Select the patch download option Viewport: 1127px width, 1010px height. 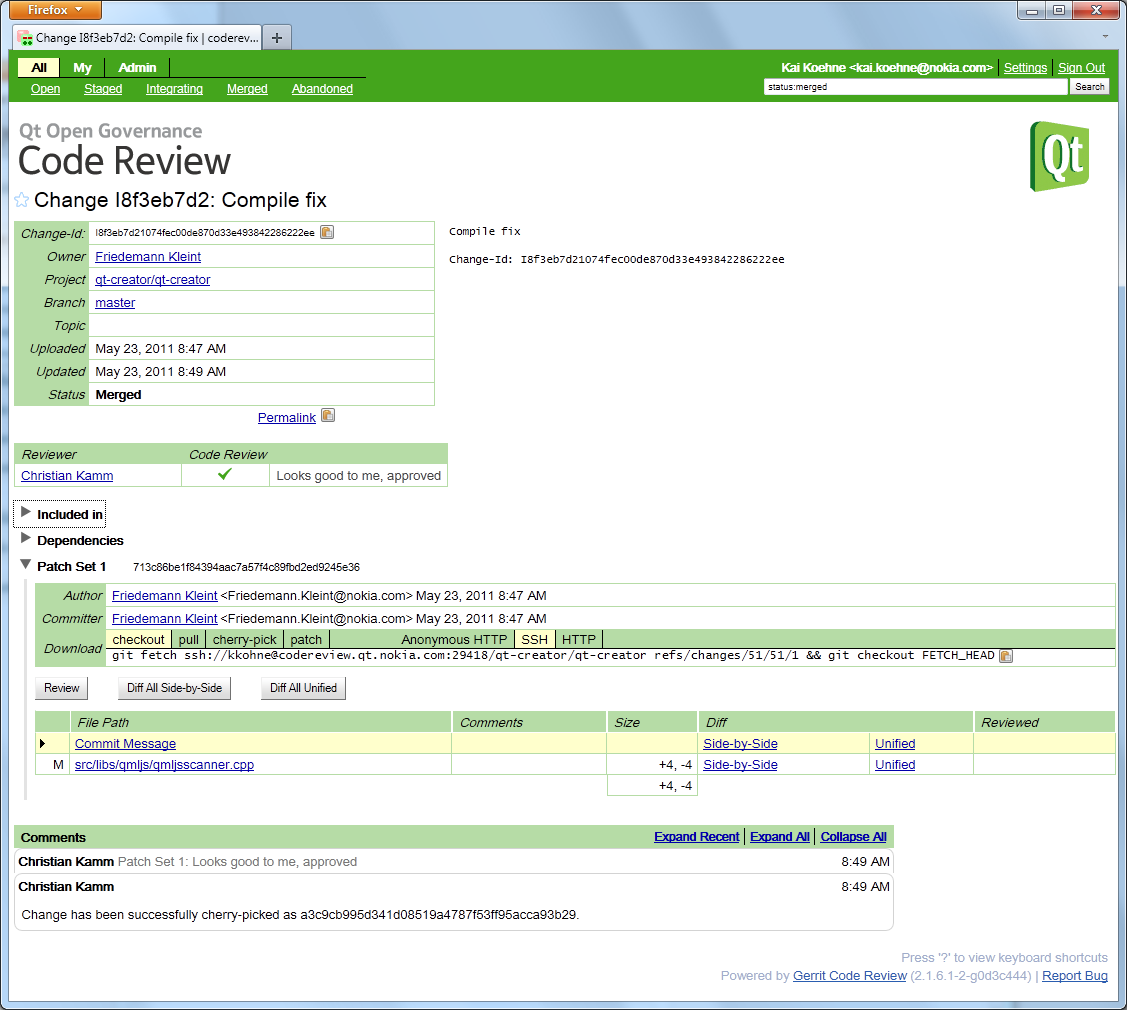point(306,639)
